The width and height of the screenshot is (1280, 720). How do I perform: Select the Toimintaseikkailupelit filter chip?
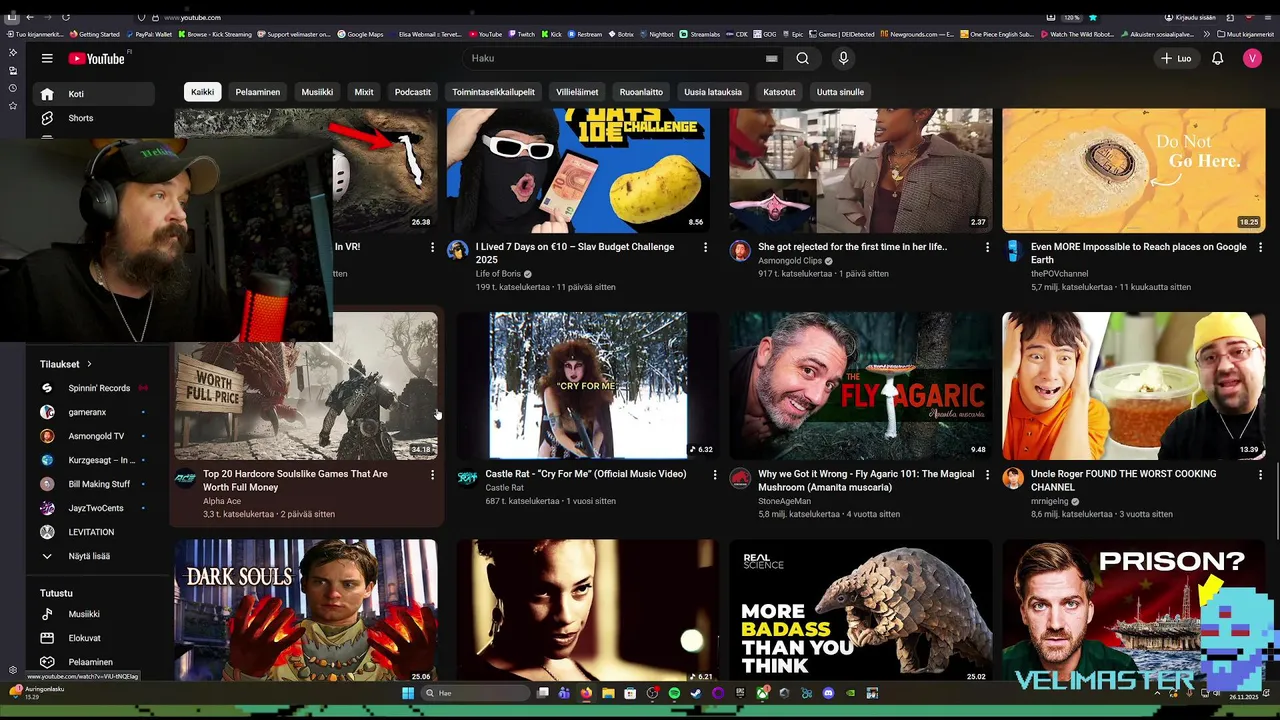tap(493, 92)
